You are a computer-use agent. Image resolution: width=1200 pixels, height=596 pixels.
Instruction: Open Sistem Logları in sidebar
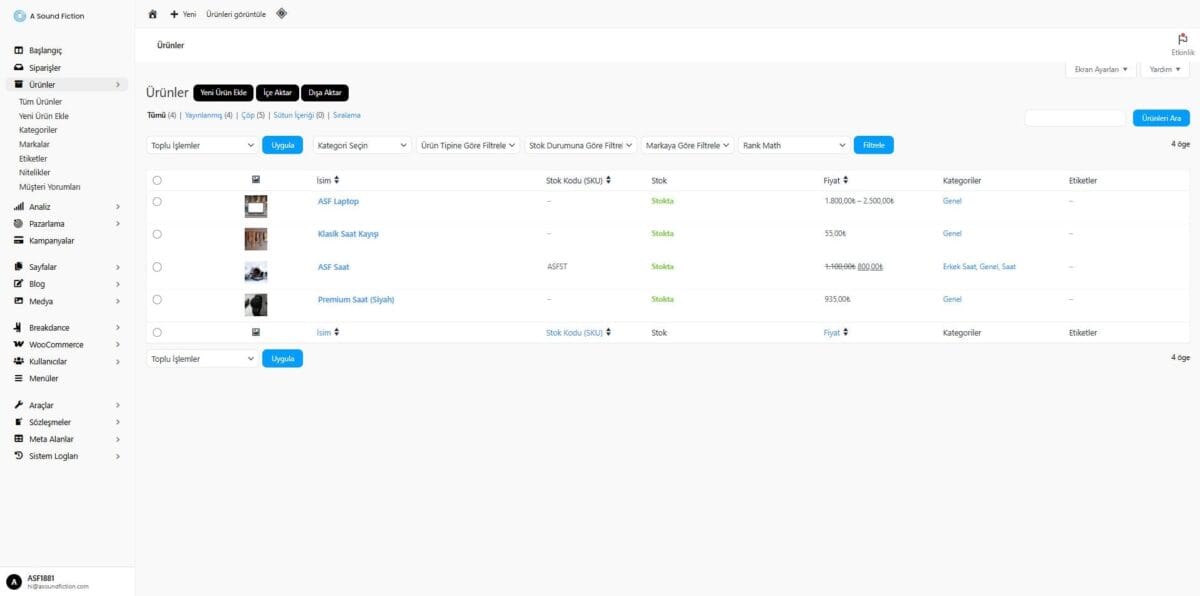click(x=53, y=456)
